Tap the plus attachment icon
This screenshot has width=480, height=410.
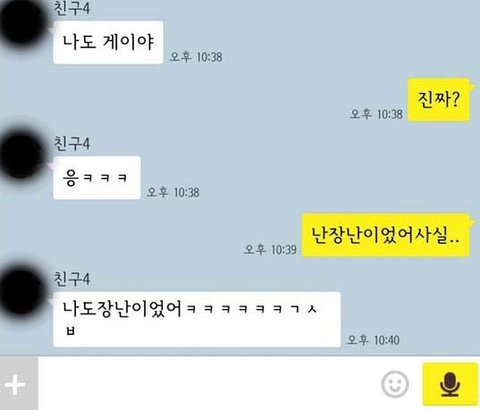[x=15, y=385]
